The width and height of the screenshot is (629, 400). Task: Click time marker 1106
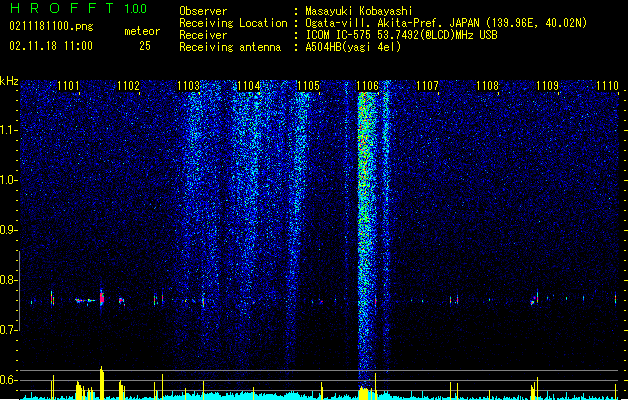tap(367, 86)
